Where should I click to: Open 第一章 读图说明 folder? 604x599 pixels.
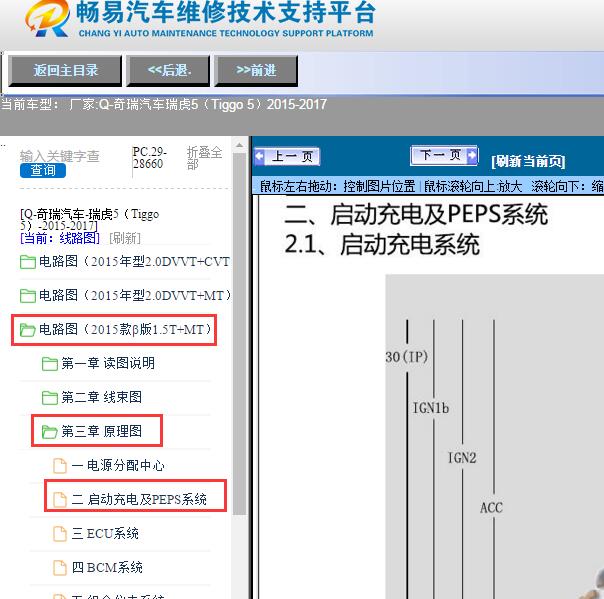pos(98,363)
